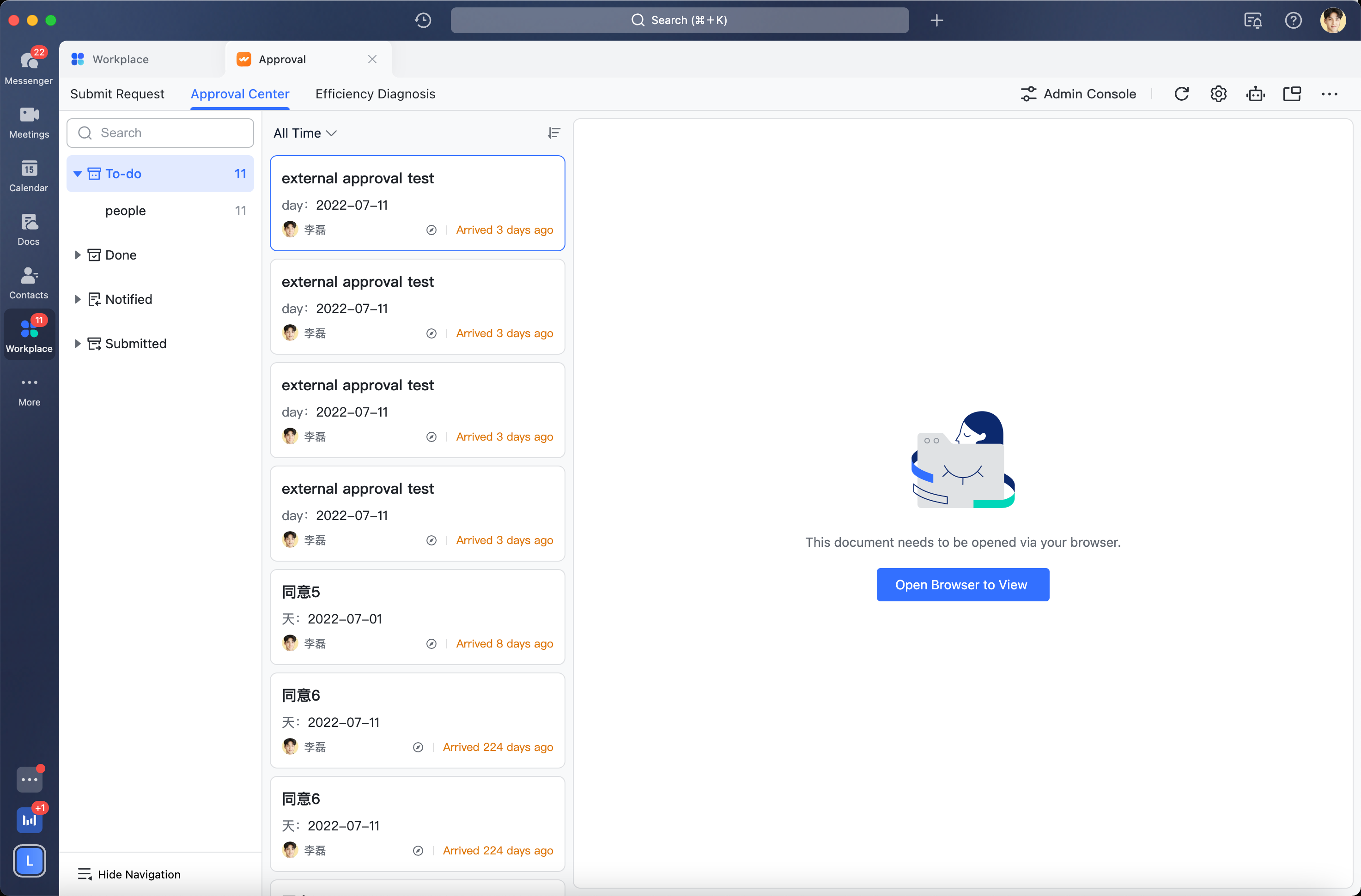The image size is (1361, 896).
Task: Switch to Submit Request tab
Action: [x=117, y=94]
